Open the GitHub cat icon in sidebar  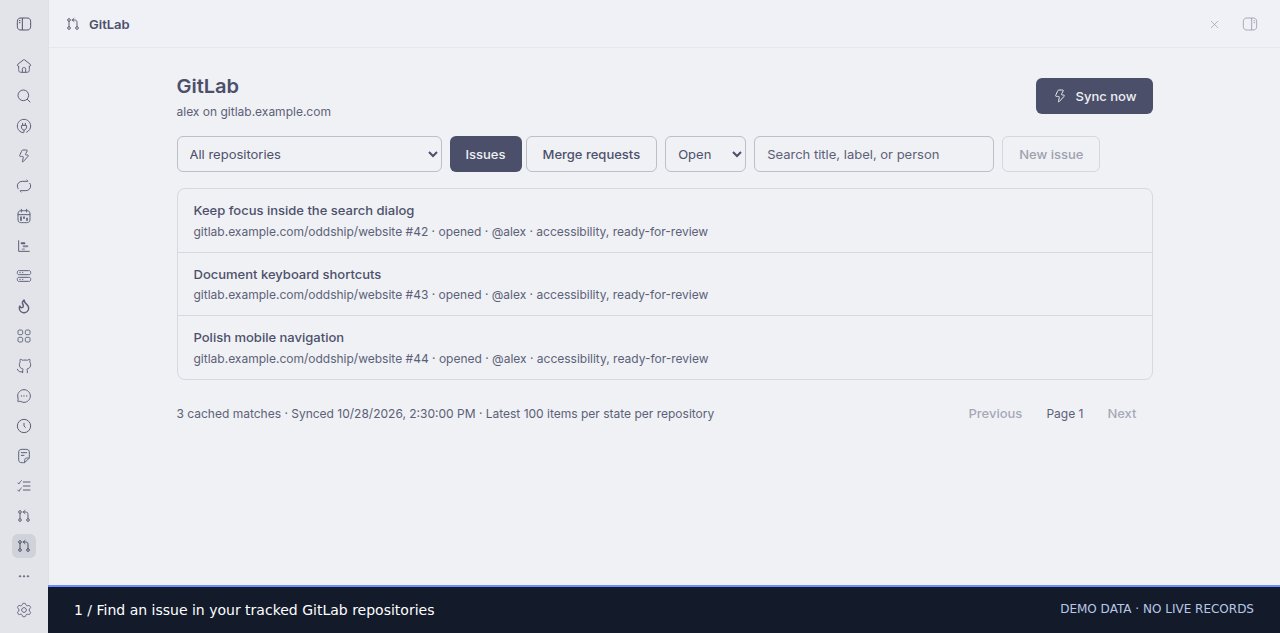(x=24, y=366)
